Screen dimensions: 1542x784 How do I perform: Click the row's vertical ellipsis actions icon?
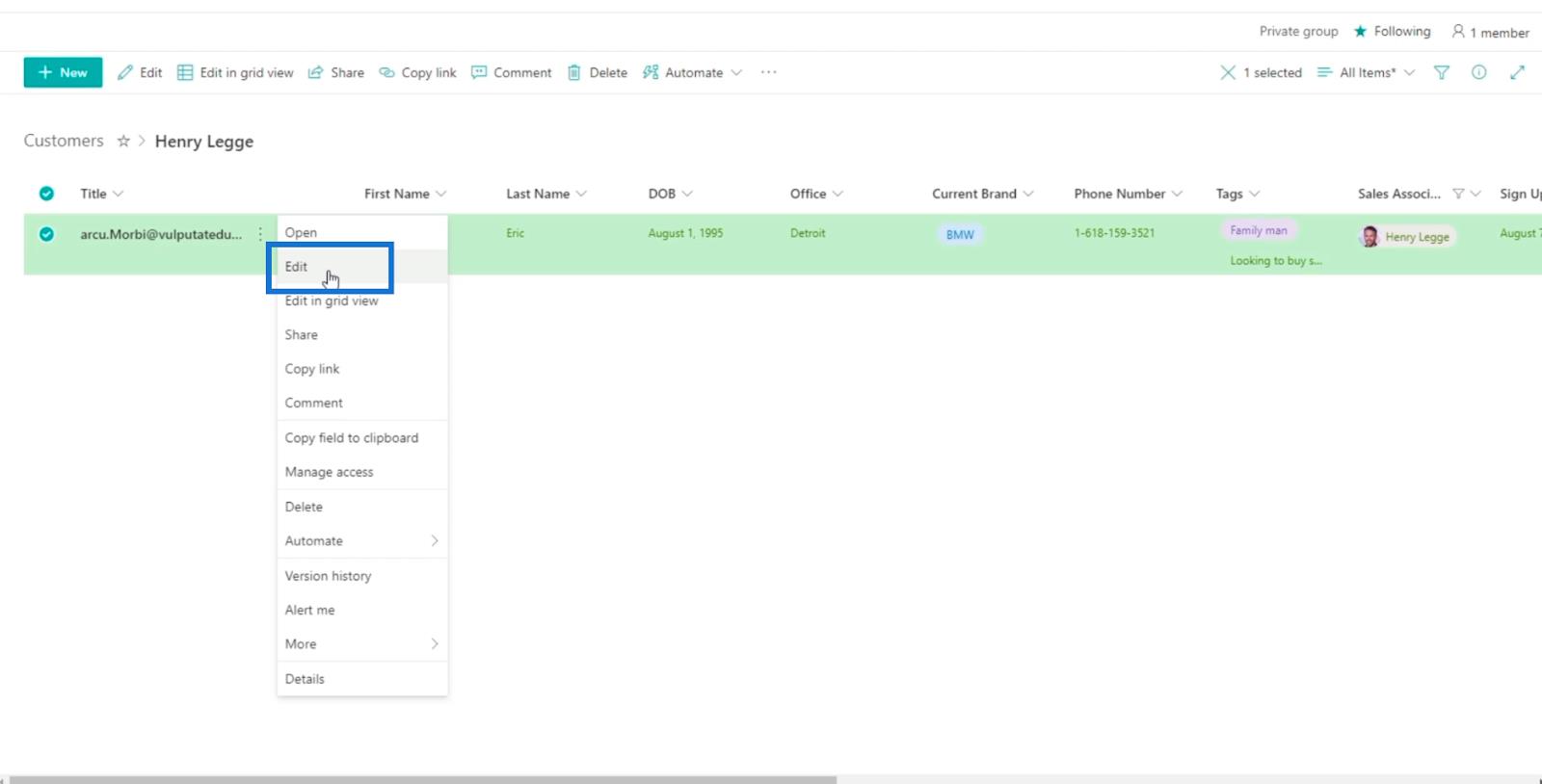pyautogui.click(x=260, y=234)
